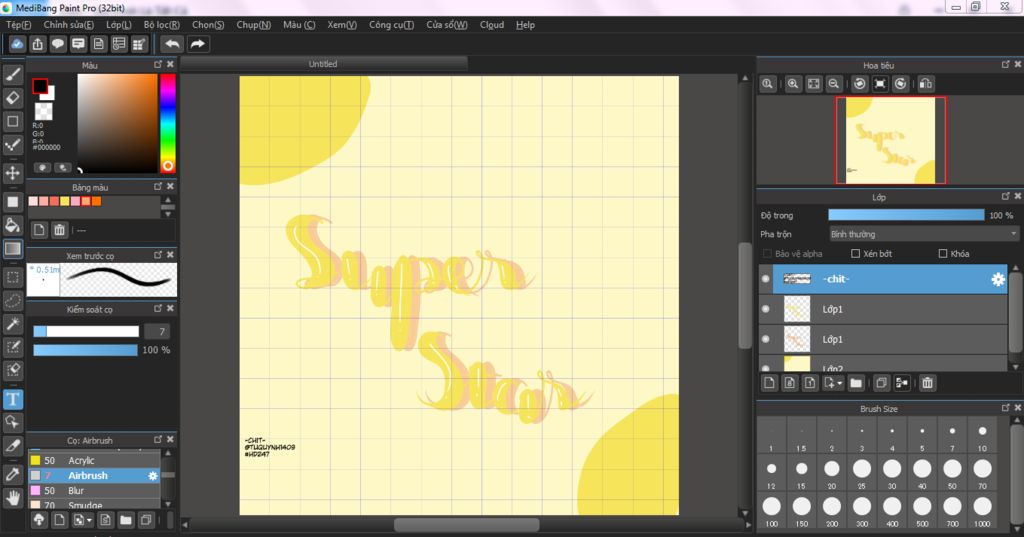Viewport: 1024px width, 537px height.
Task: Click brush opacity 100 % slider
Action: pos(85,350)
